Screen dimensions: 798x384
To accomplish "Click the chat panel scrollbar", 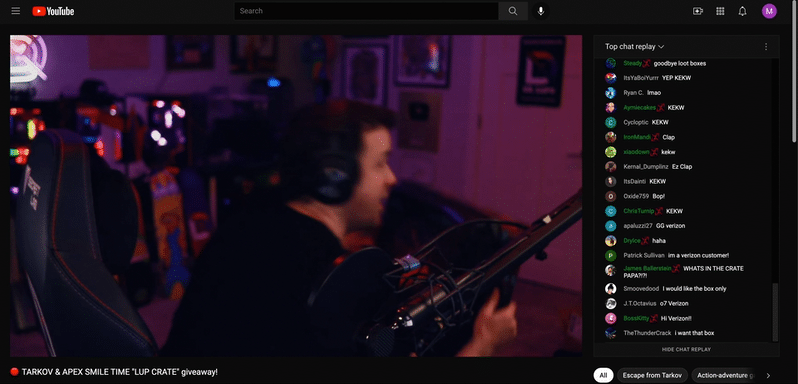I will click(775, 312).
